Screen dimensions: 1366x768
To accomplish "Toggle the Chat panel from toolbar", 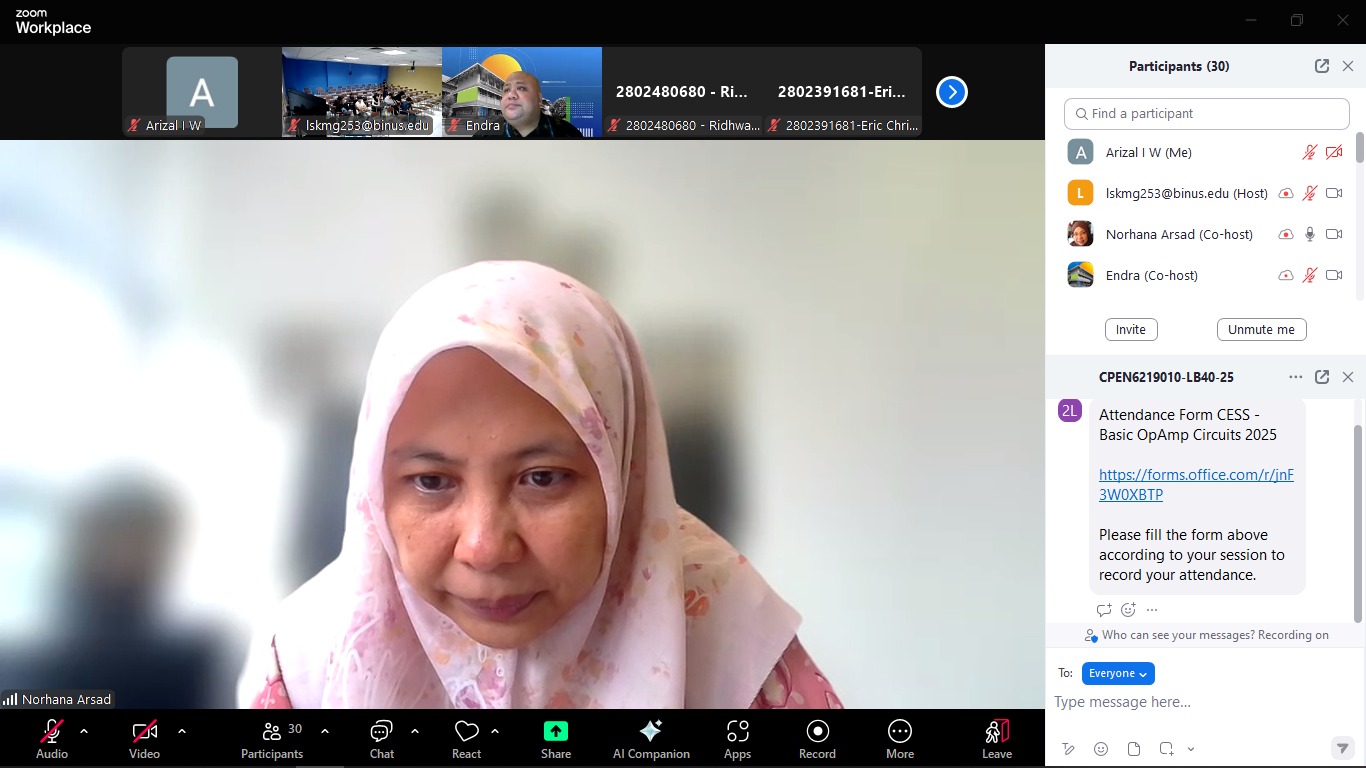I will (382, 739).
